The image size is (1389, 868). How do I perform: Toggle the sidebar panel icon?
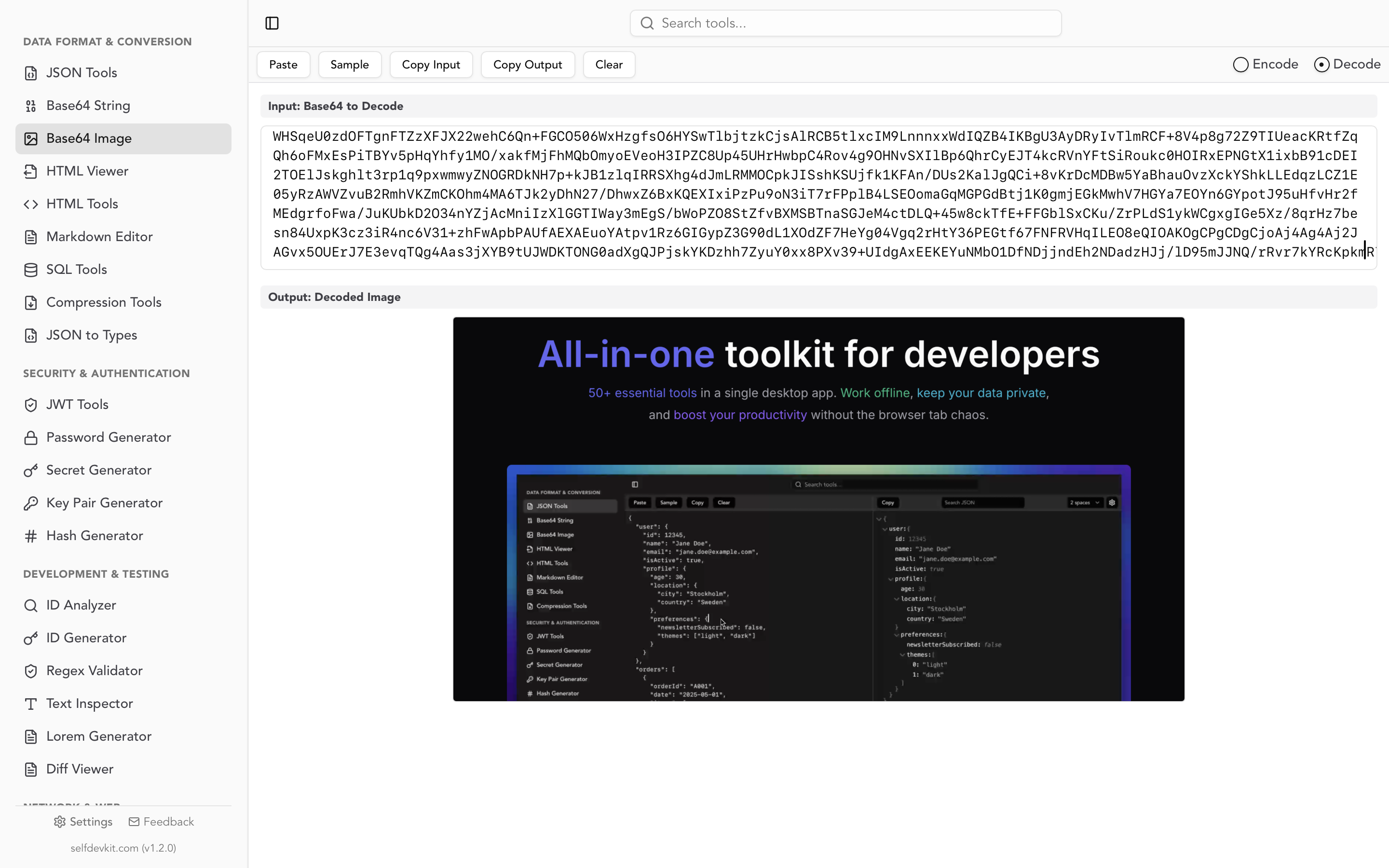(x=272, y=24)
